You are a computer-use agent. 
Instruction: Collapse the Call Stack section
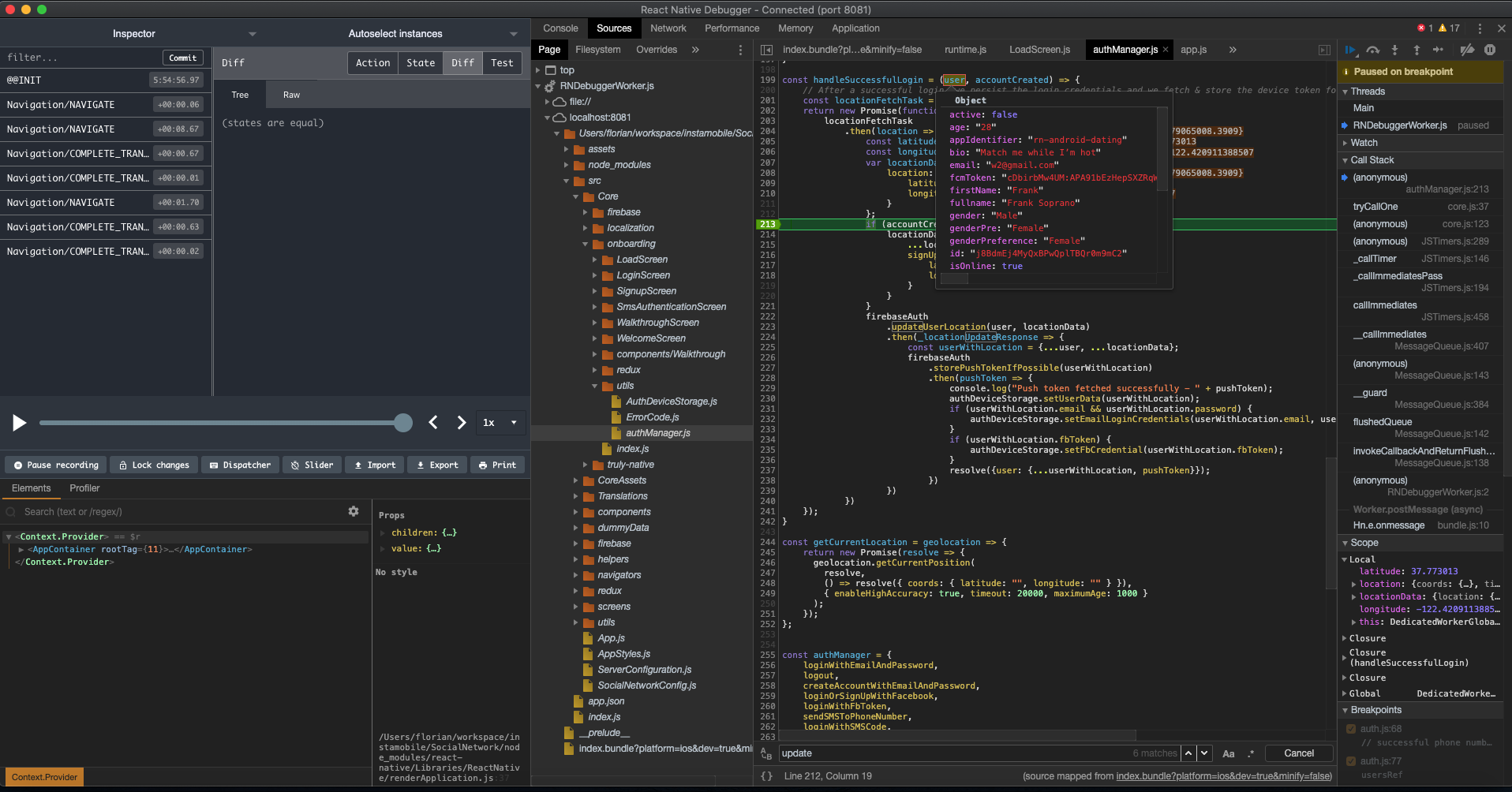(x=1345, y=159)
